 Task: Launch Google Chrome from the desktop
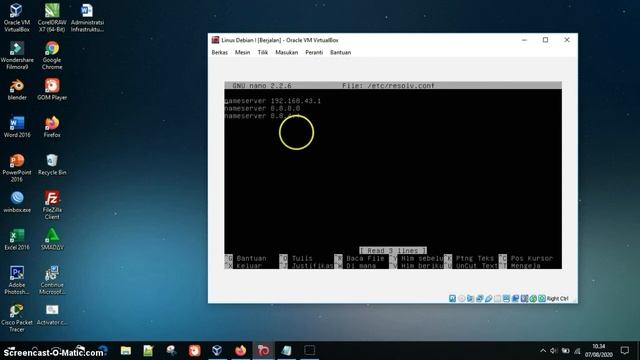(x=52, y=56)
